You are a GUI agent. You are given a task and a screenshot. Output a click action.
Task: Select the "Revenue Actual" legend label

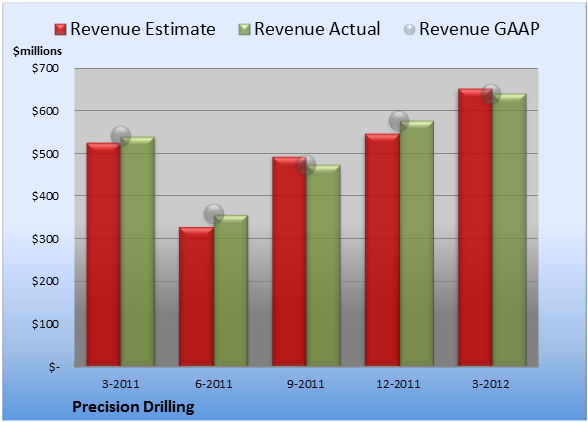pos(317,29)
